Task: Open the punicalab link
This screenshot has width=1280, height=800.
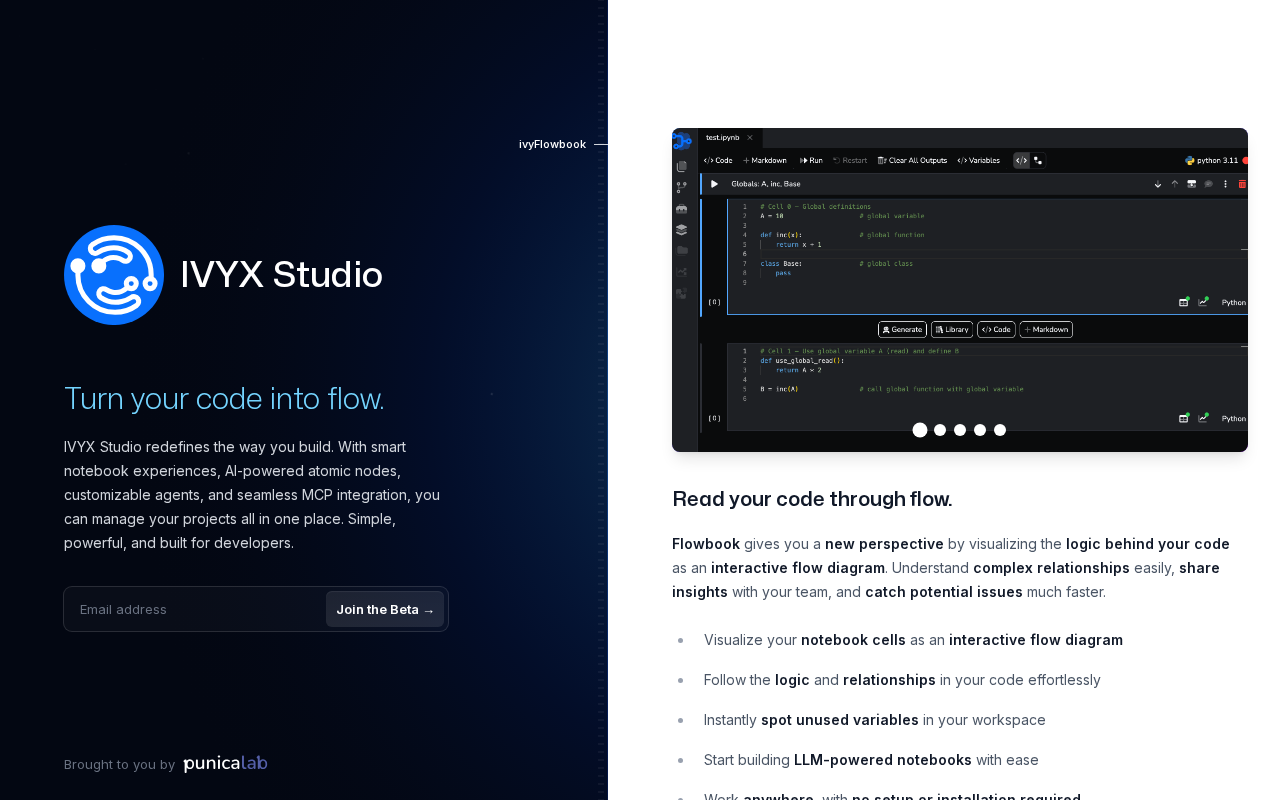Action: (x=226, y=763)
